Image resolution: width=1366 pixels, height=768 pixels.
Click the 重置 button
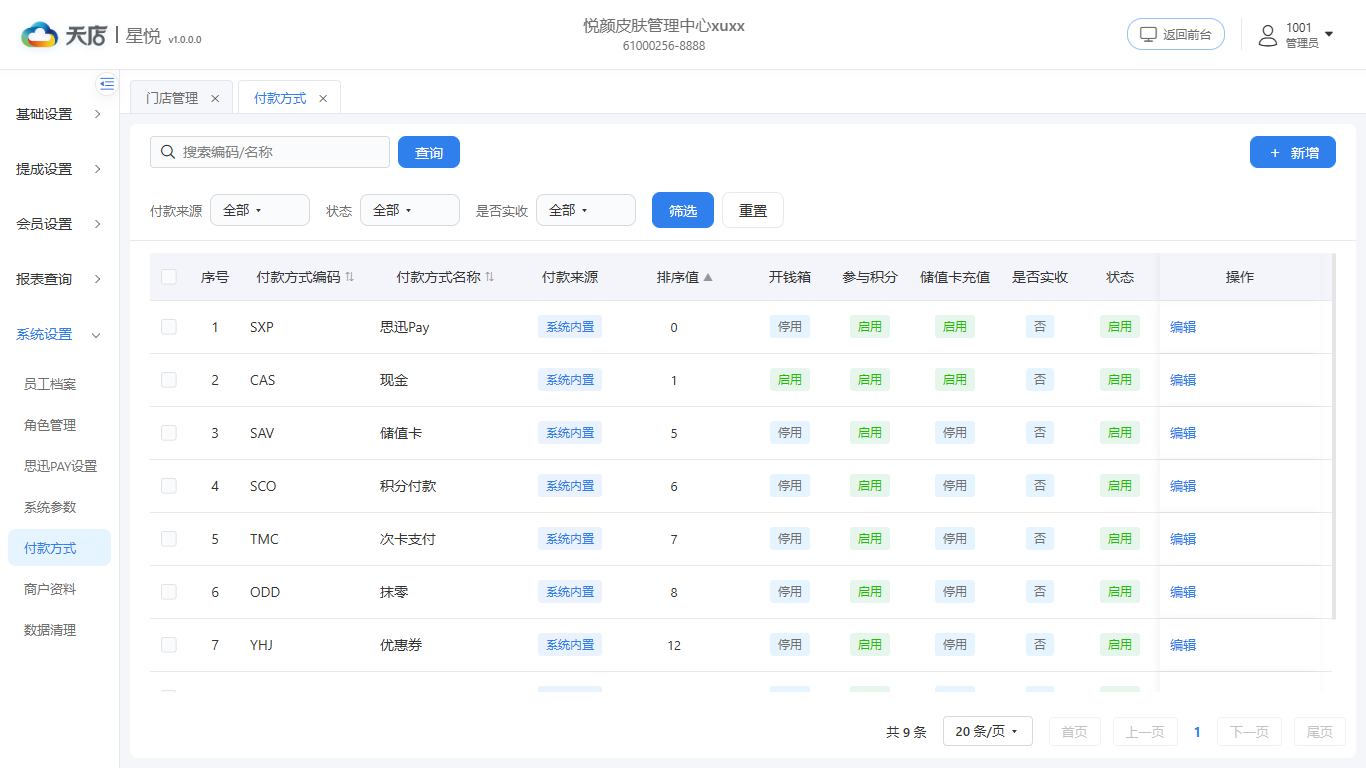(x=753, y=210)
